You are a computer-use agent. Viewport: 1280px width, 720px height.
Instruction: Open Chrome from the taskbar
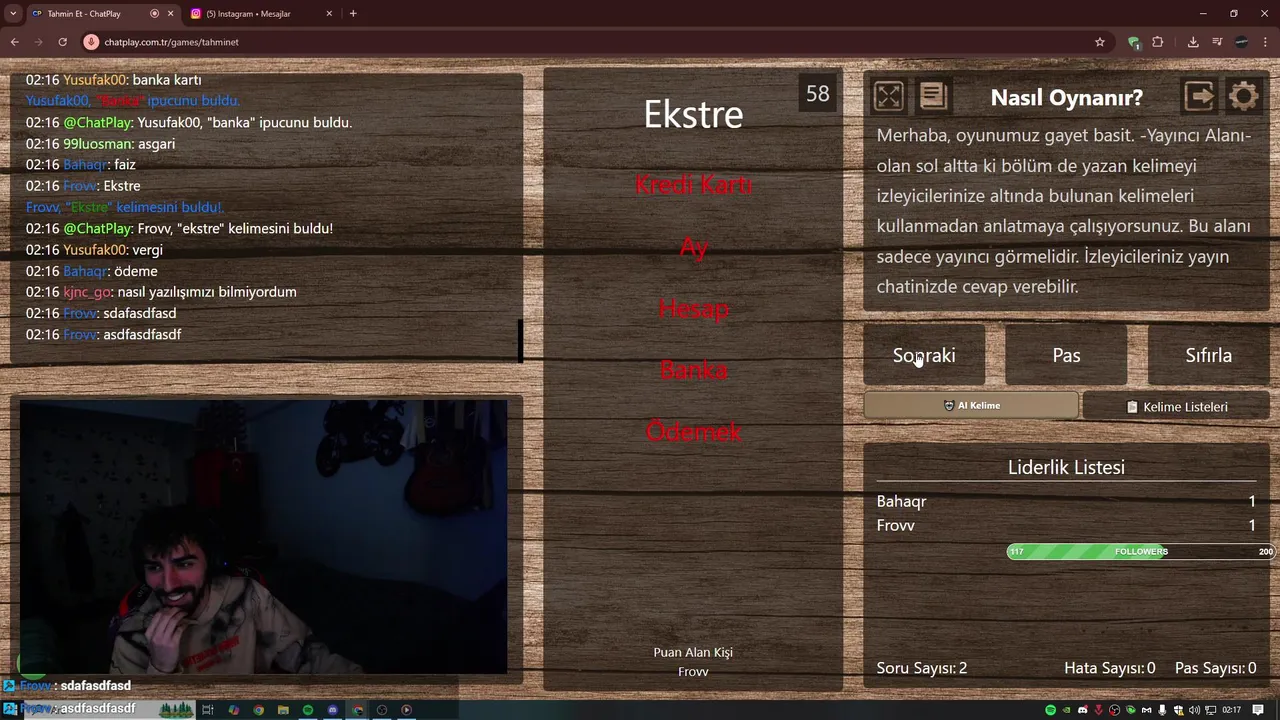pos(258,710)
